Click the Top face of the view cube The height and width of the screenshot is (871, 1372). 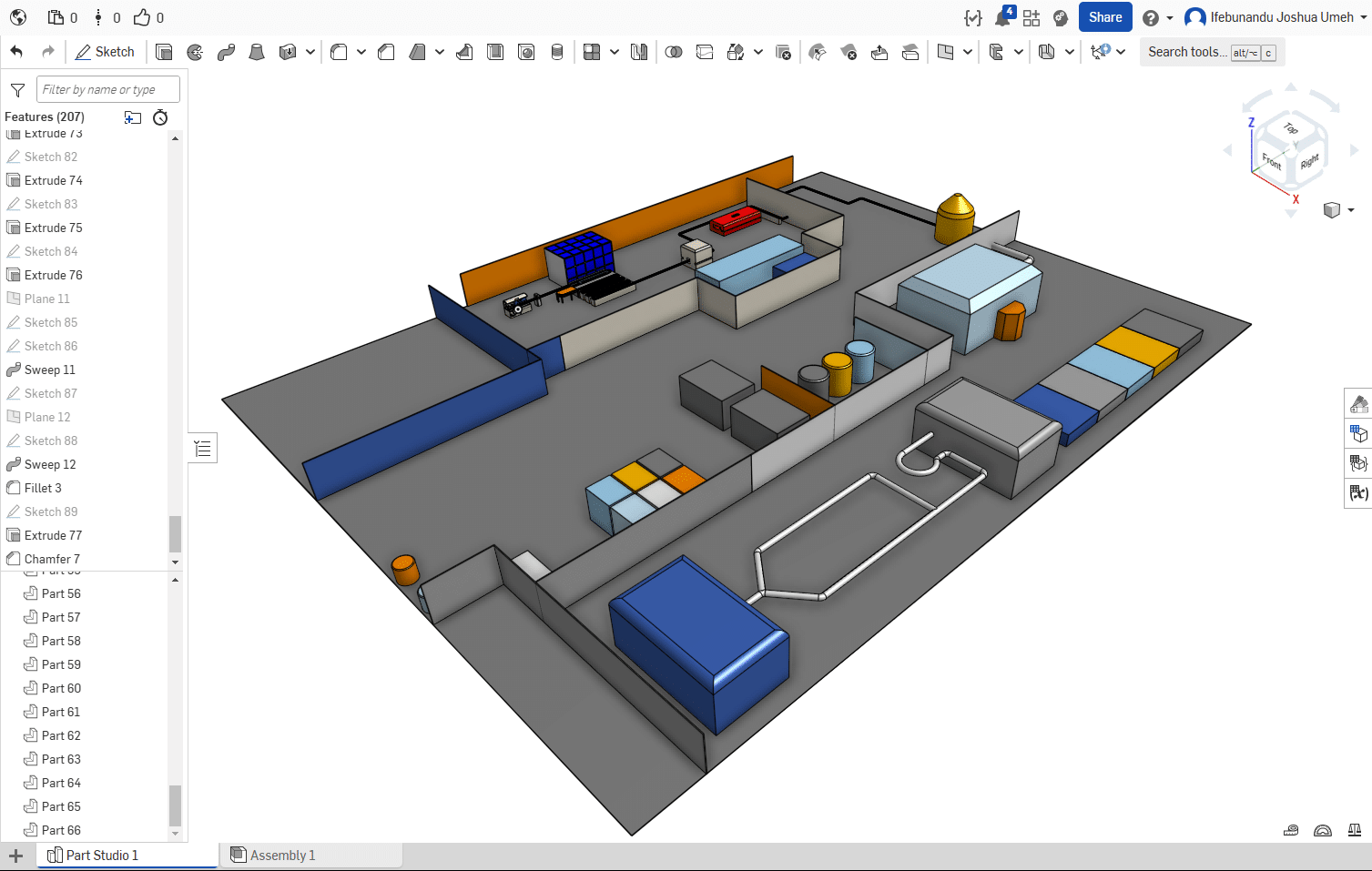[1291, 128]
